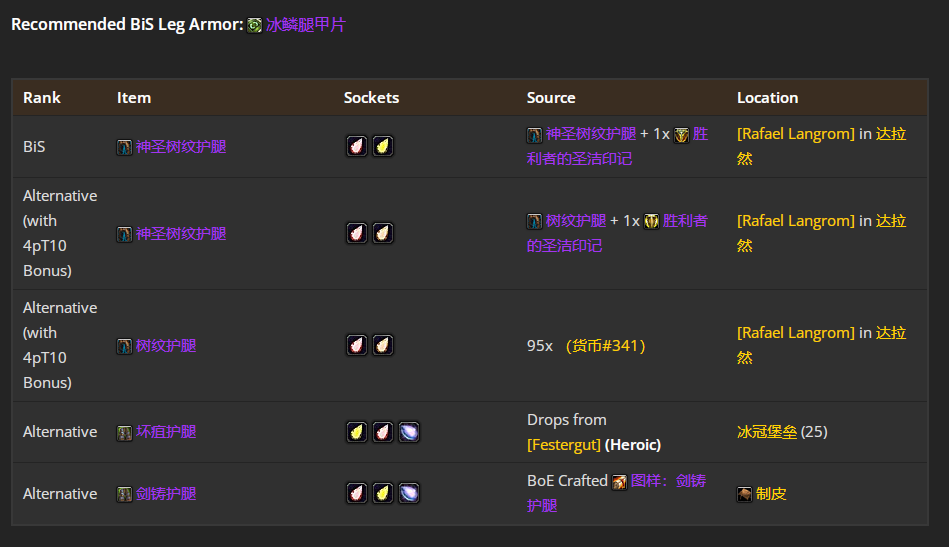Click the 制皮 leatherworking icon
The width and height of the screenshot is (949, 547).
pos(745,494)
